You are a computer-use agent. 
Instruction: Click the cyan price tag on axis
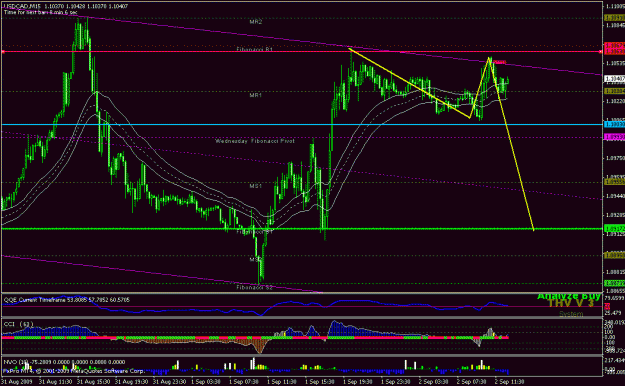pos(615,125)
